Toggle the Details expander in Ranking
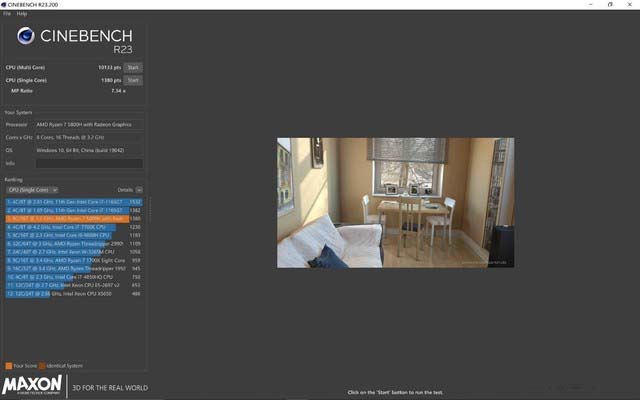The image size is (640, 400). click(139, 190)
